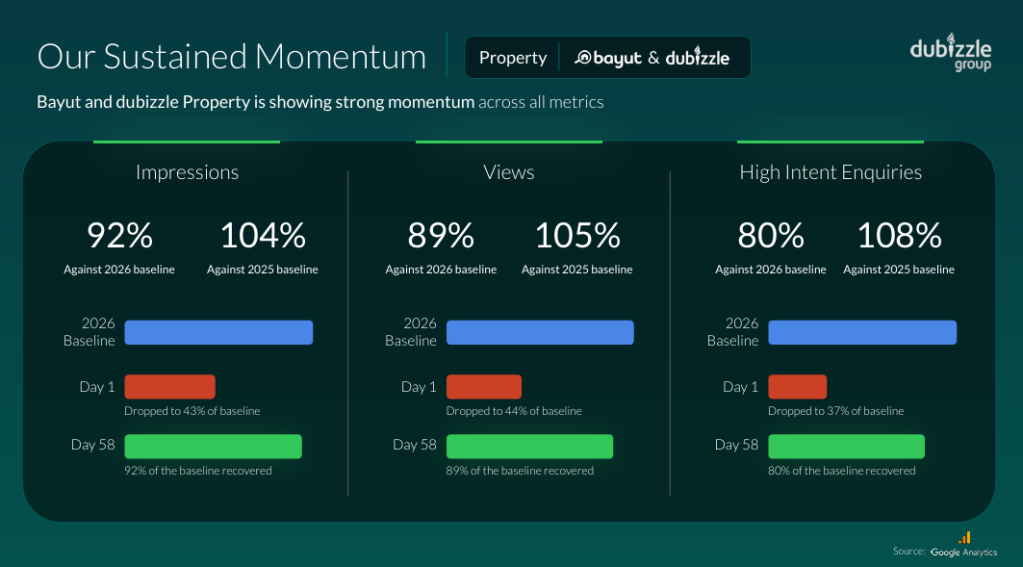Click 'Against 2025 baseline' under 108%
Image resolution: width=1023 pixels, height=567 pixels.
click(899, 269)
